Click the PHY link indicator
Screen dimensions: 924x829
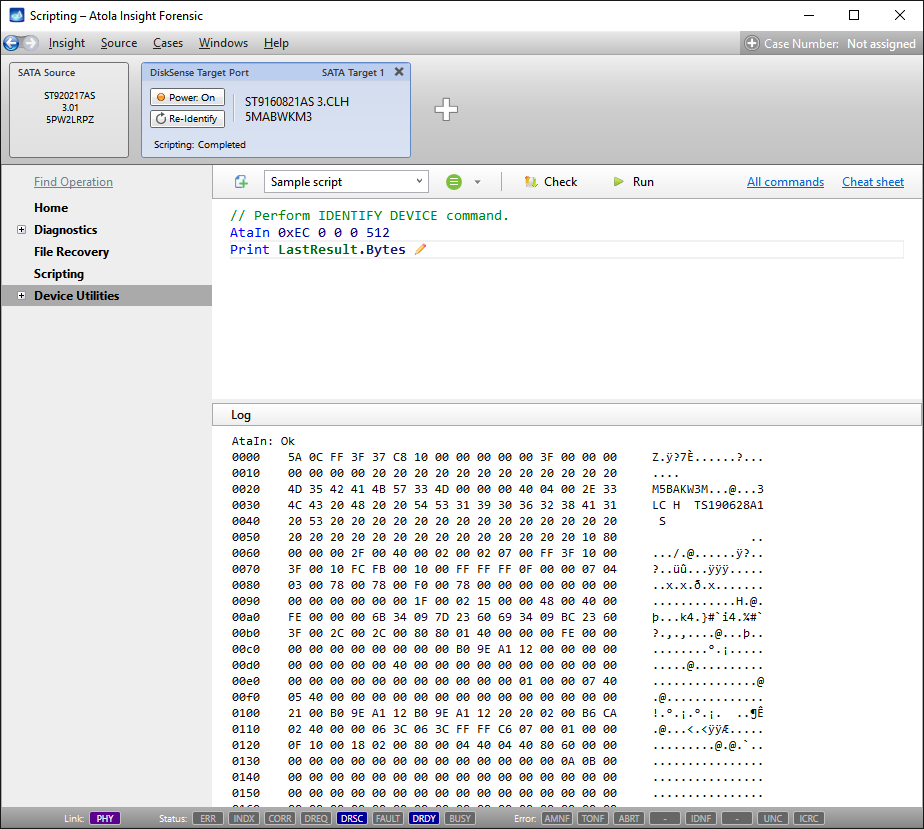point(105,818)
